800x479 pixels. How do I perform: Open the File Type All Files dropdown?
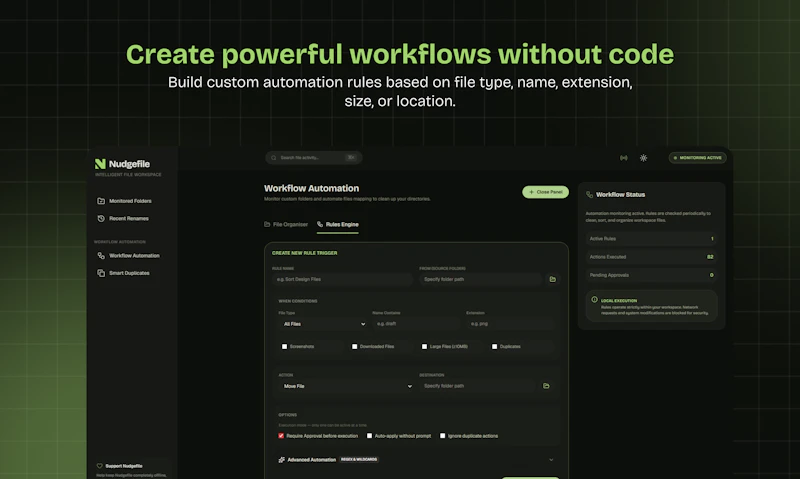(x=323, y=324)
